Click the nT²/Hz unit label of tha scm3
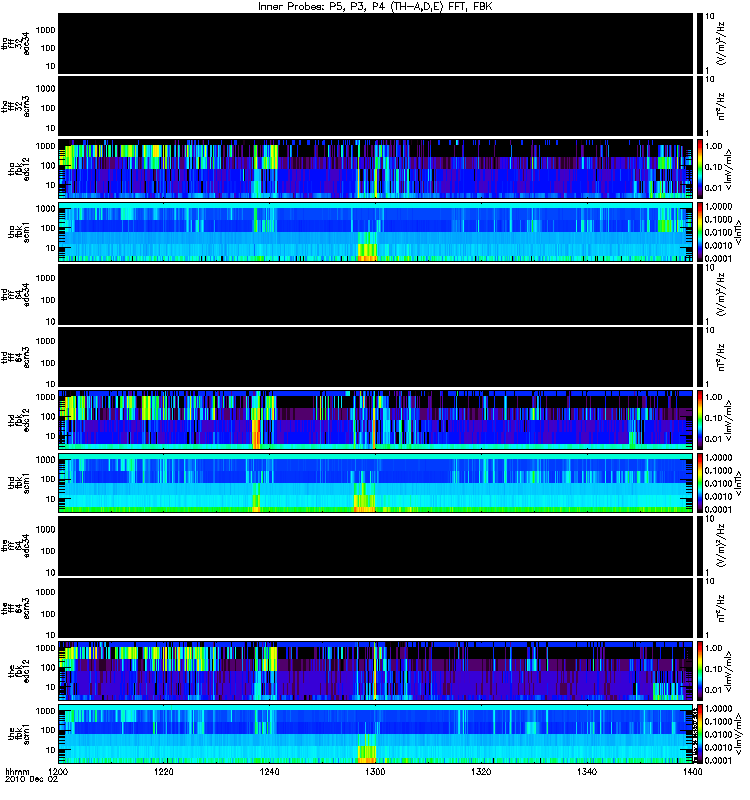This screenshot has width=750, height=800. point(721,106)
